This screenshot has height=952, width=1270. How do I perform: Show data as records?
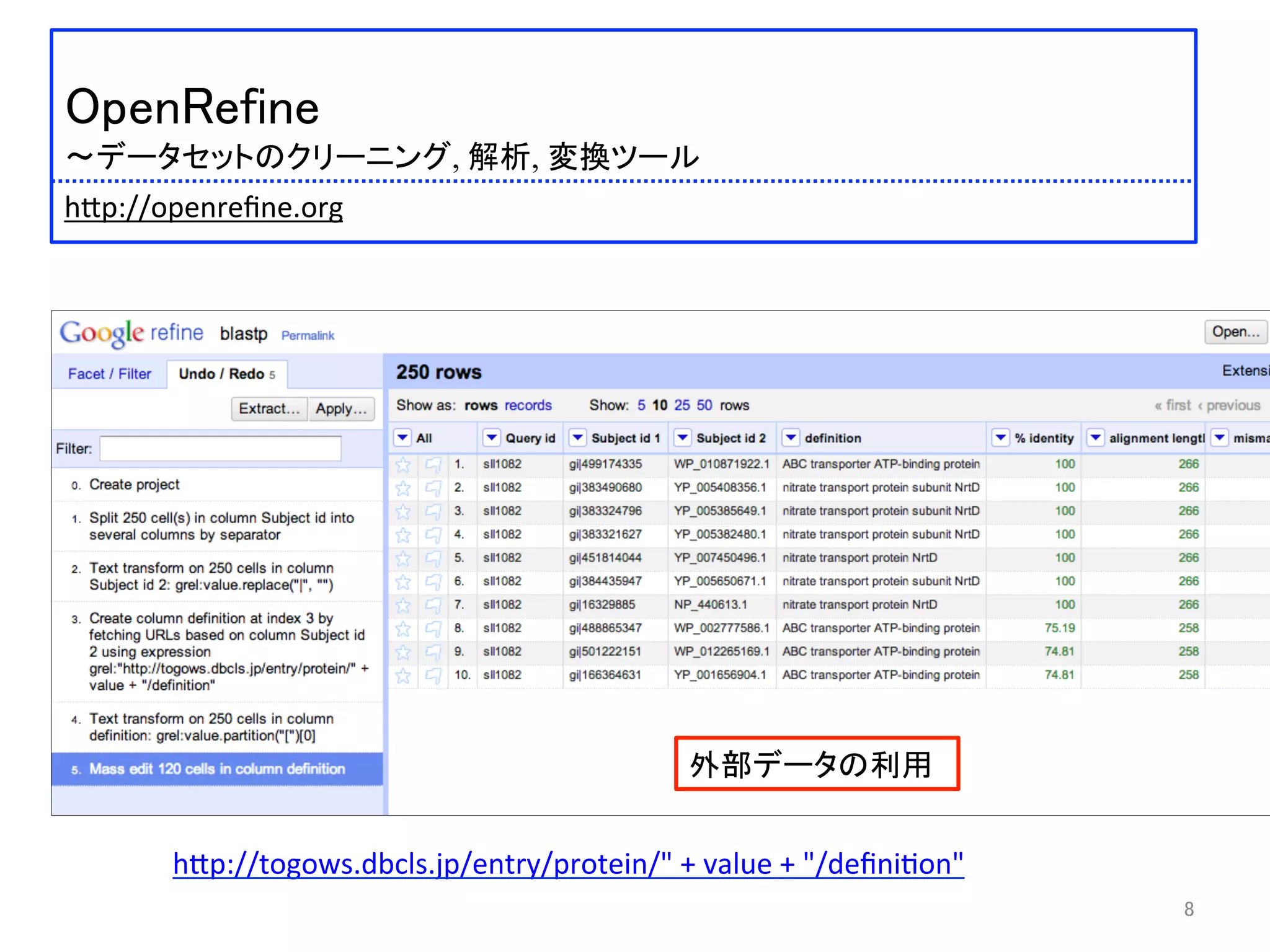coord(528,405)
